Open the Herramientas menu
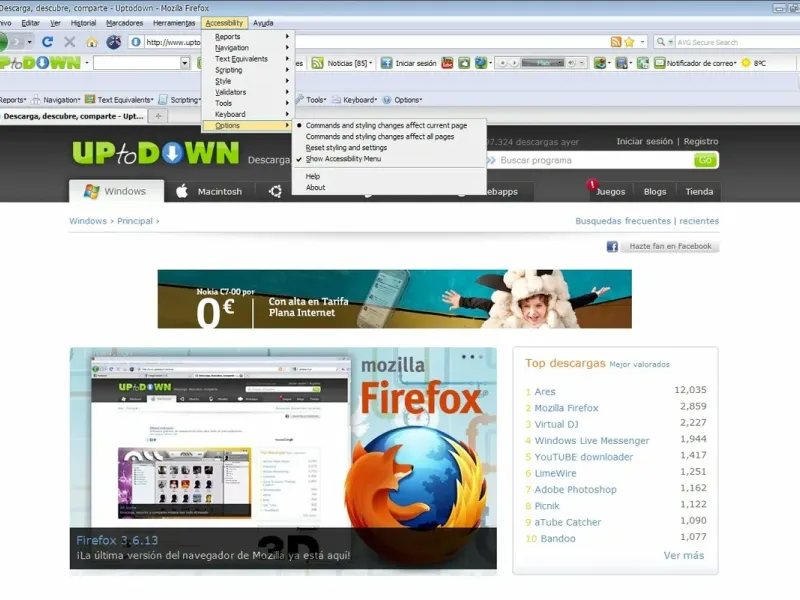800x600 pixels. pos(174,23)
